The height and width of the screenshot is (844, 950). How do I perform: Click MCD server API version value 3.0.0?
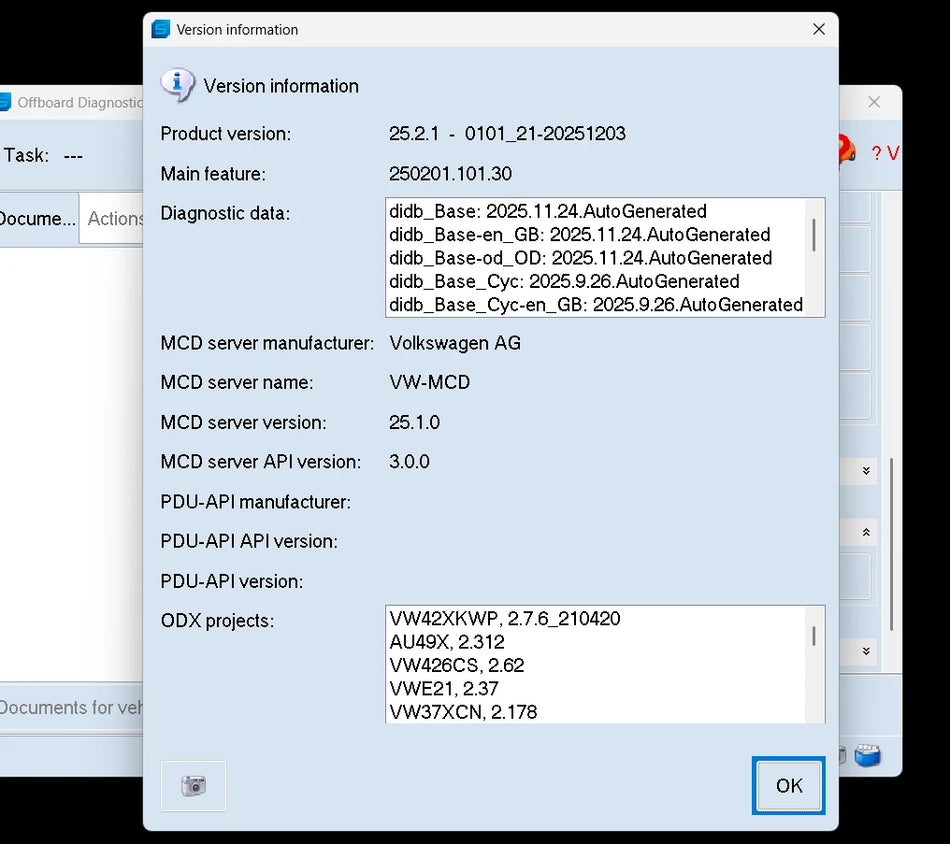pyautogui.click(x=409, y=462)
